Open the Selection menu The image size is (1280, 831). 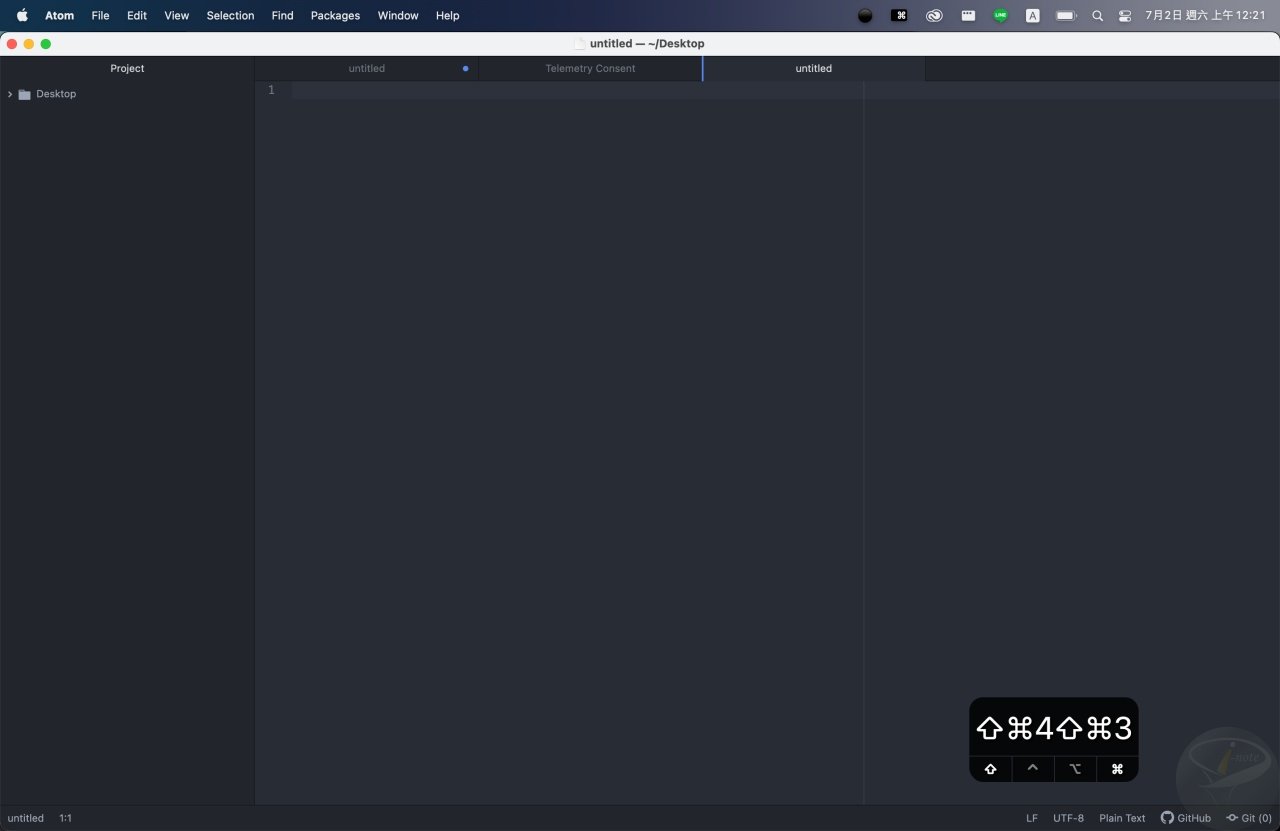[230, 15]
